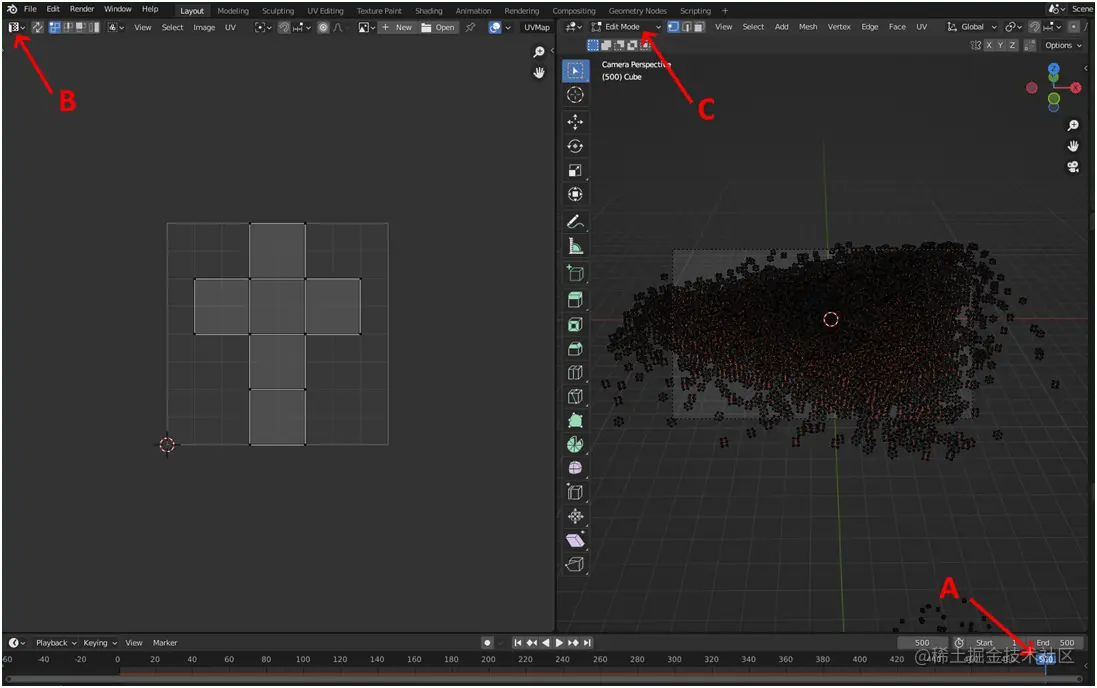Screen dimensions: 1097x688
Task: Expand the Playback dropdown
Action: coord(56,643)
